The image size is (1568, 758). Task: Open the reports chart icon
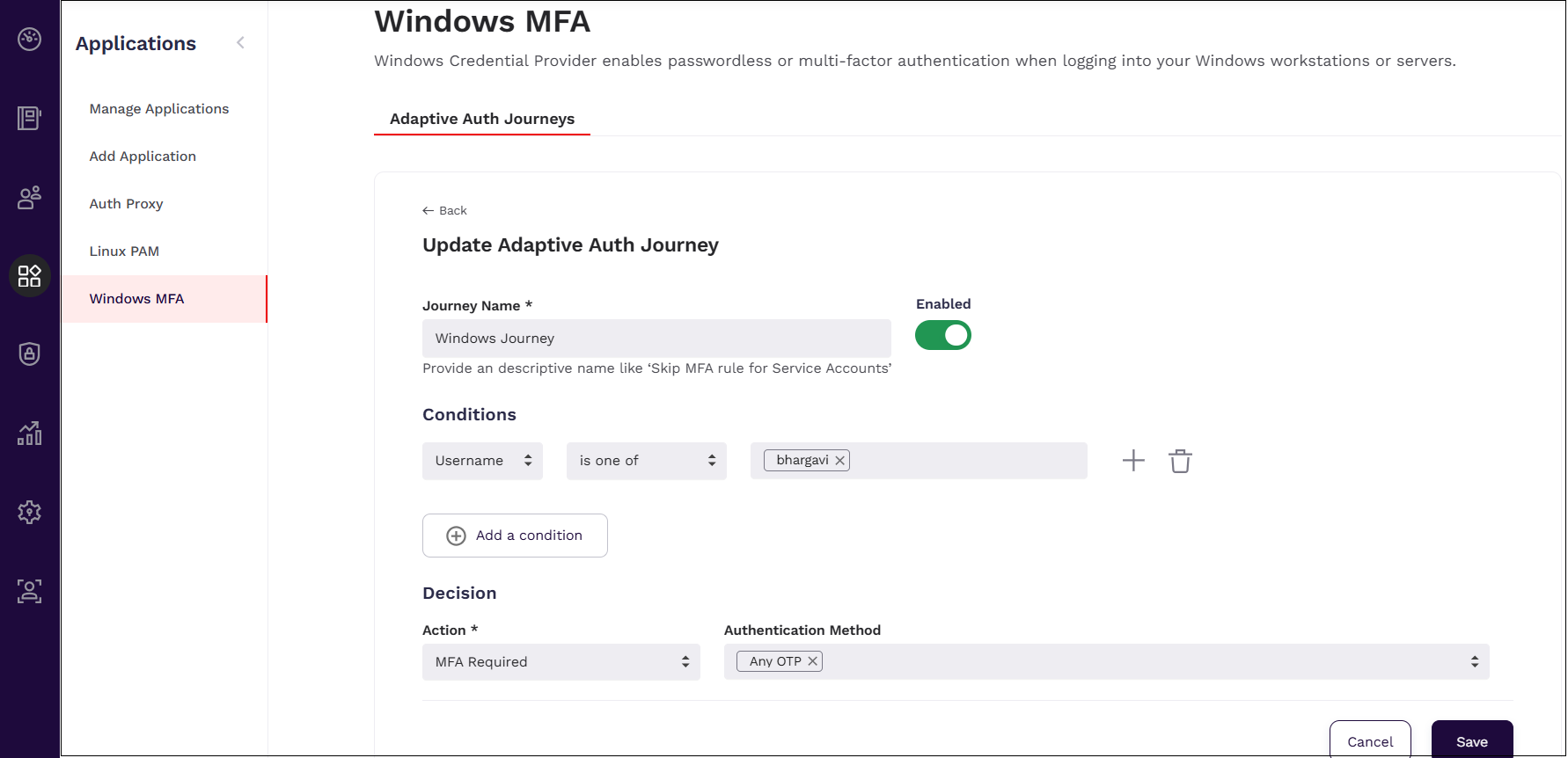pyautogui.click(x=30, y=434)
